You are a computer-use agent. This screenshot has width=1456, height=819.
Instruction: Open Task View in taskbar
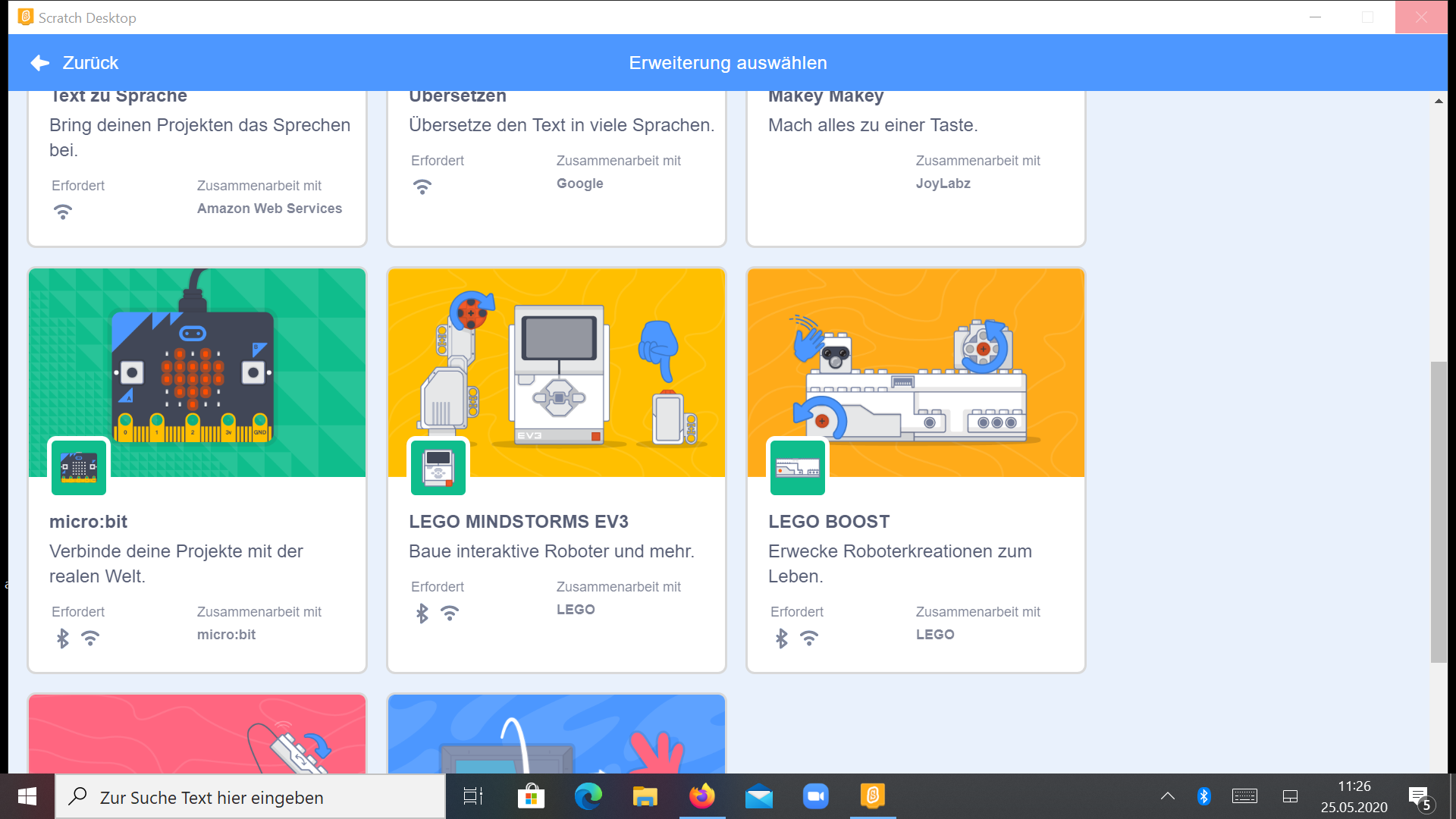(x=473, y=796)
